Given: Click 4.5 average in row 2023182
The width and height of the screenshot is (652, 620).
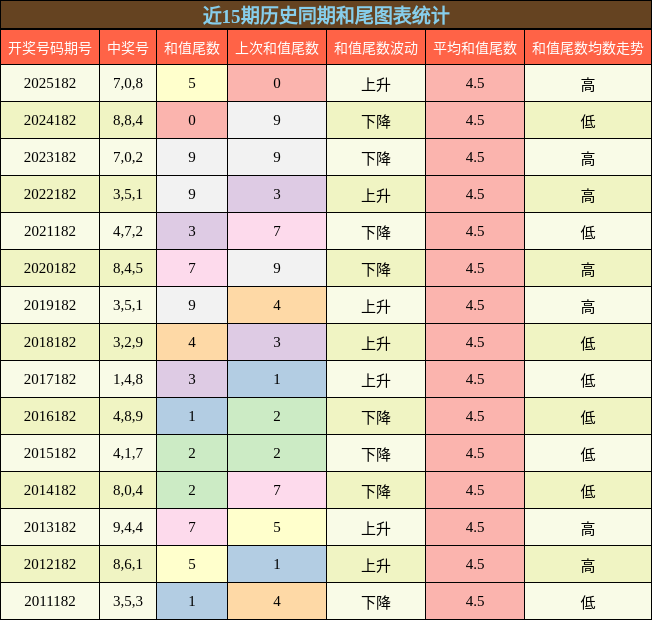Looking at the screenshot, I should coord(475,157).
